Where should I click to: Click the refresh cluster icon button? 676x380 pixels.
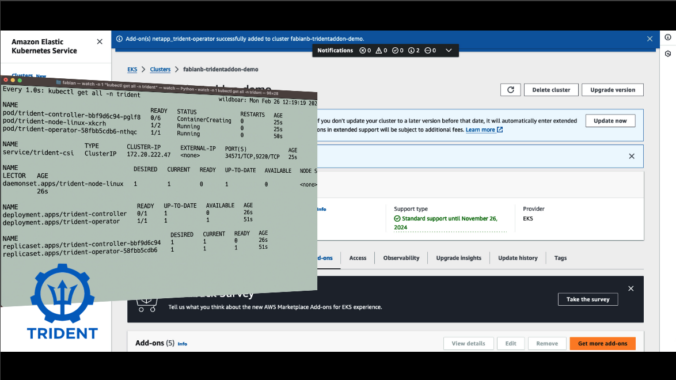(510, 90)
